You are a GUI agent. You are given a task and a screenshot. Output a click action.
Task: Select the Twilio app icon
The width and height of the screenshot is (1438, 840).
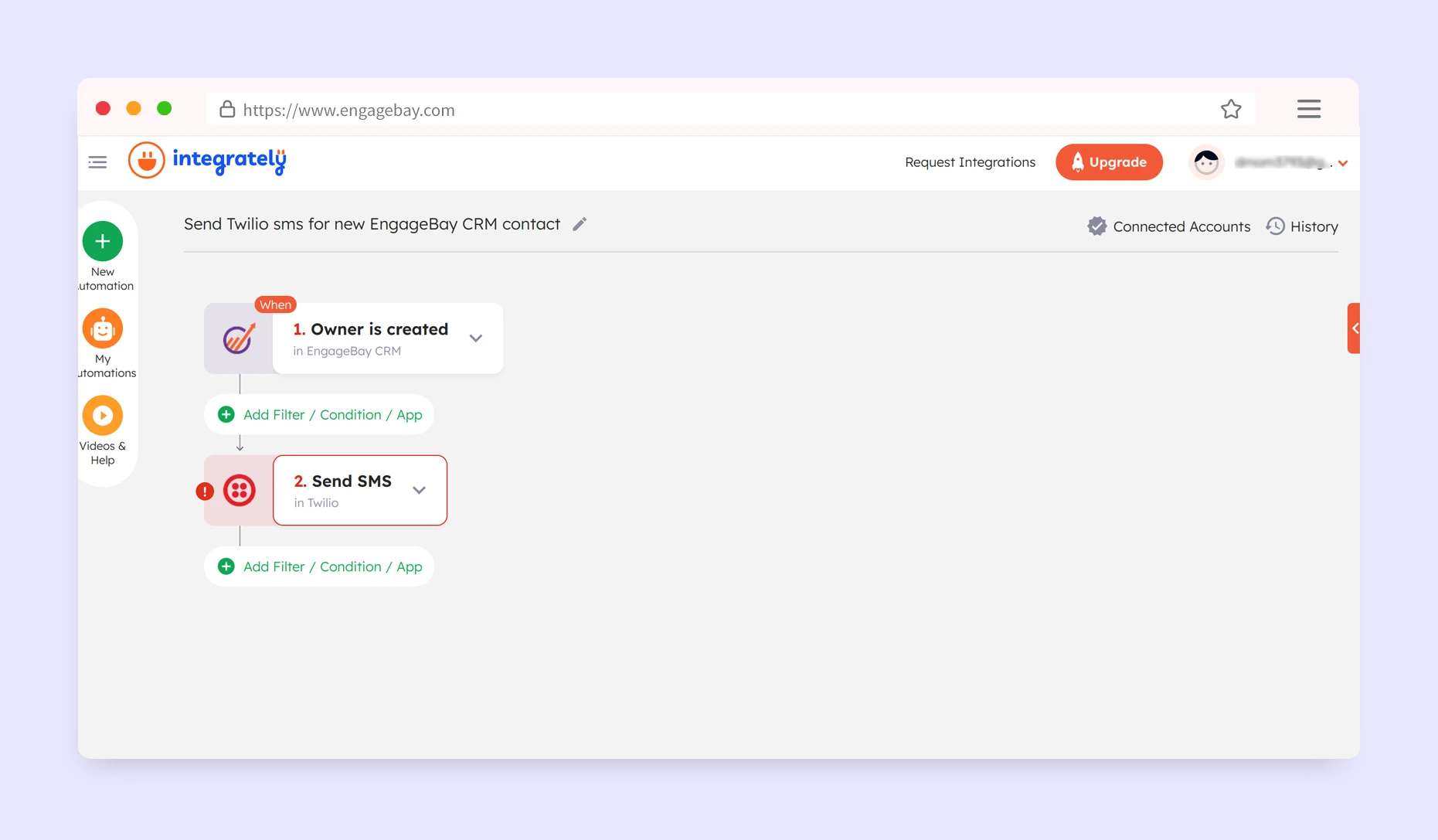click(x=240, y=491)
